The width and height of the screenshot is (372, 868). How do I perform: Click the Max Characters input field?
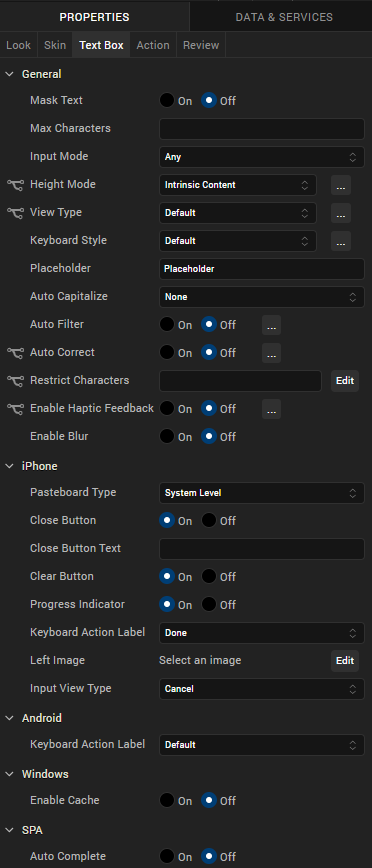click(x=262, y=129)
